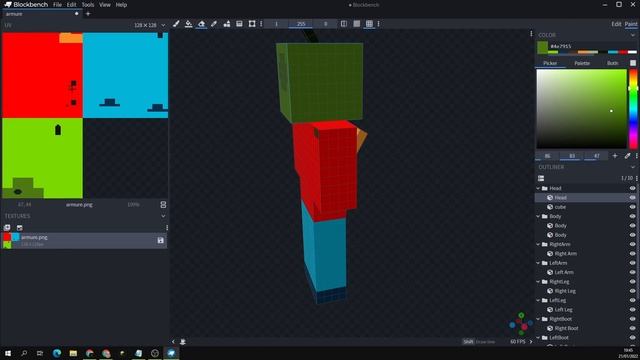Image resolution: width=640 pixels, height=360 pixels.
Task: Select the Picker color tab
Action: (x=550, y=63)
